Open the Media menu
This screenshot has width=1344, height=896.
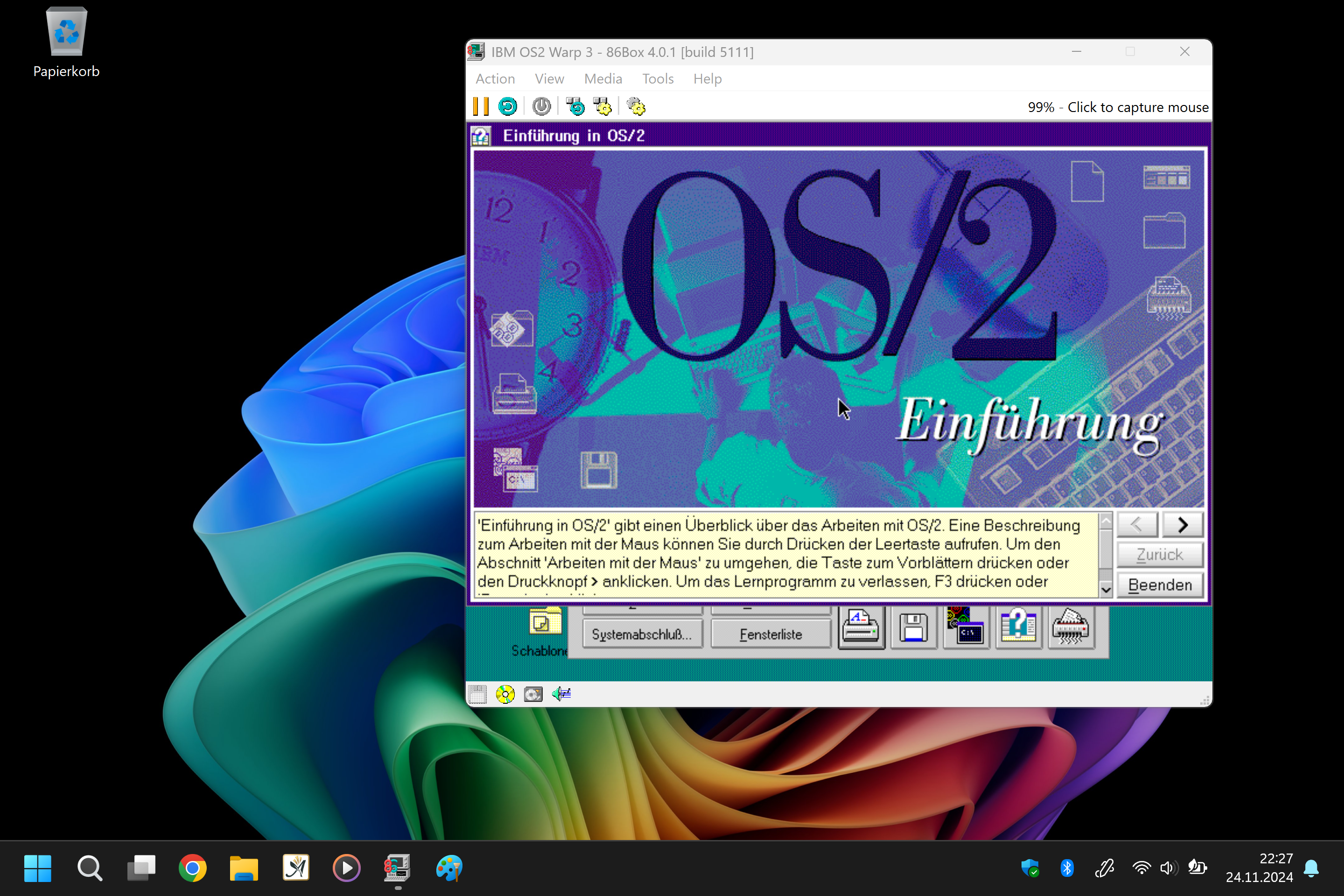[x=603, y=79]
